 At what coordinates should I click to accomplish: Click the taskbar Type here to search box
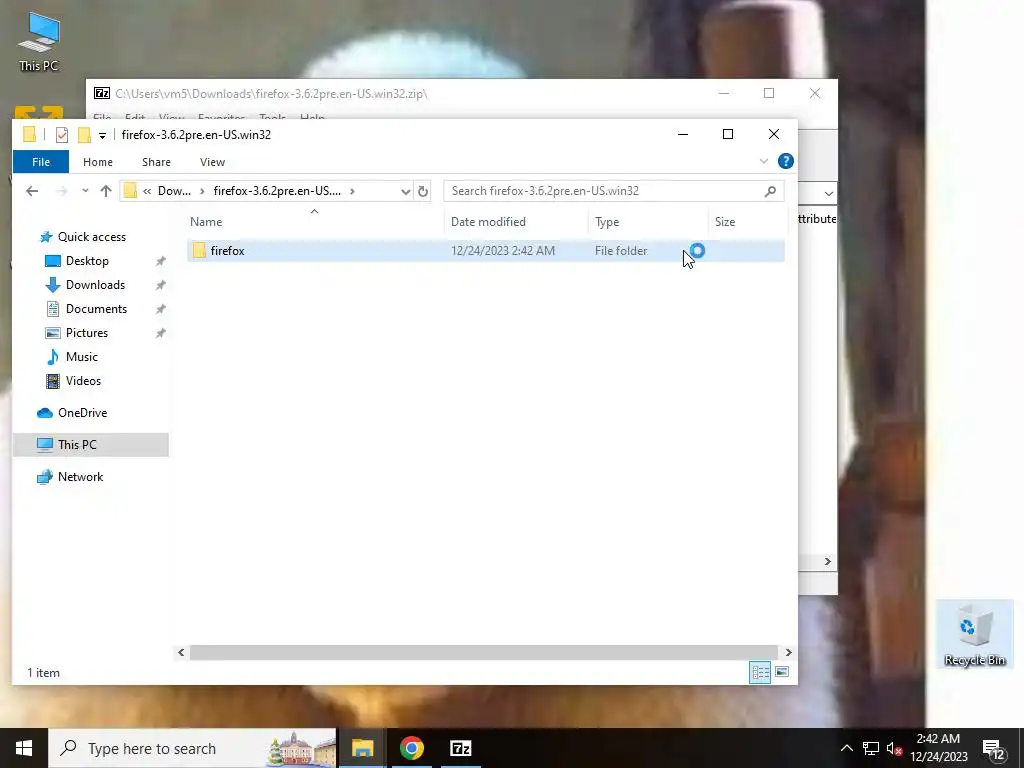point(193,748)
